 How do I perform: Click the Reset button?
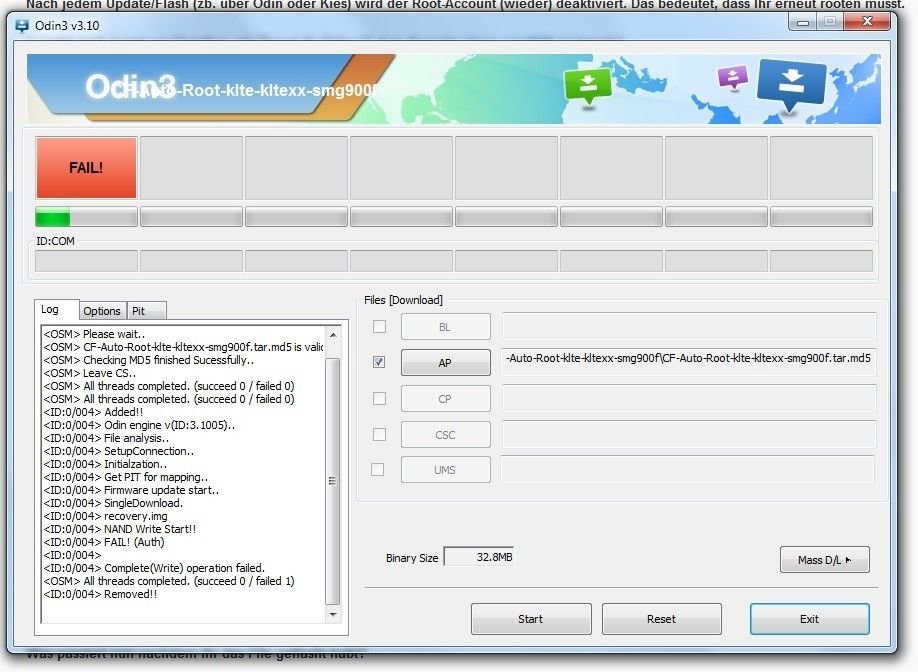tap(662, 619)
